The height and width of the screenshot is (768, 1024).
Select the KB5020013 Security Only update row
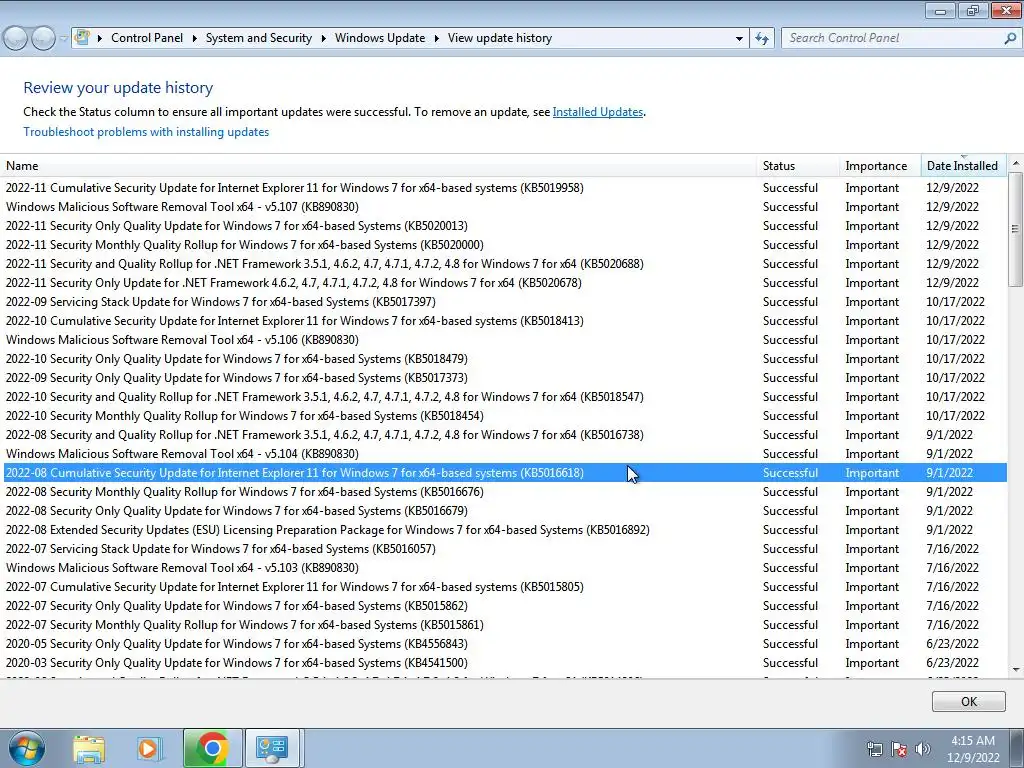pos(505,226)
